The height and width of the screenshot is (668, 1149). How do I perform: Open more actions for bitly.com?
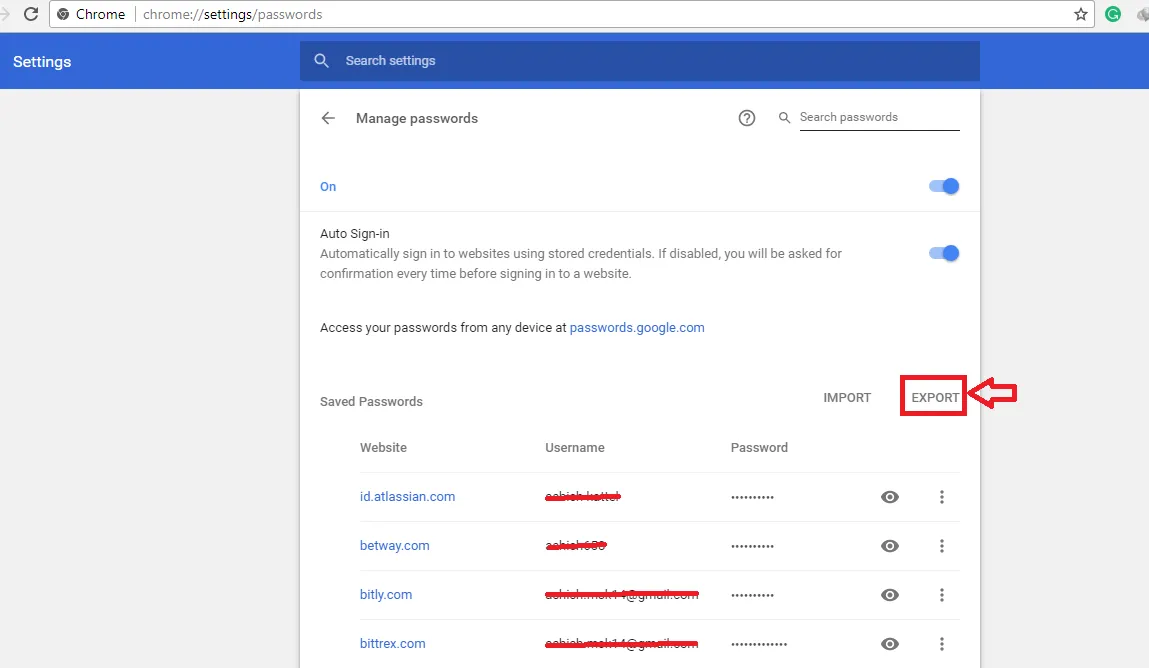[942, 595]
